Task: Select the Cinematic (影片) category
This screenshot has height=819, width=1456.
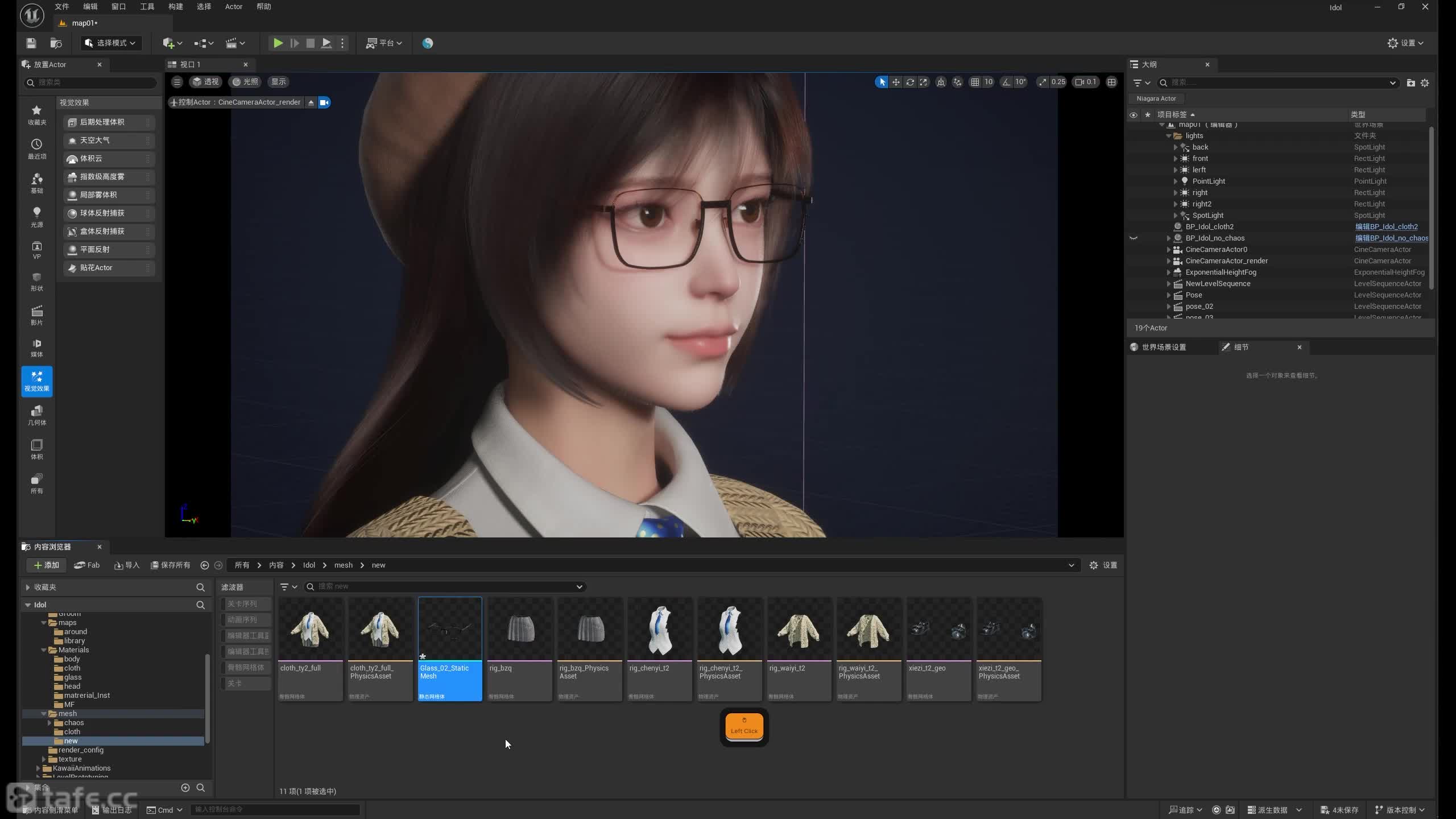Action: tap(37, 315)
